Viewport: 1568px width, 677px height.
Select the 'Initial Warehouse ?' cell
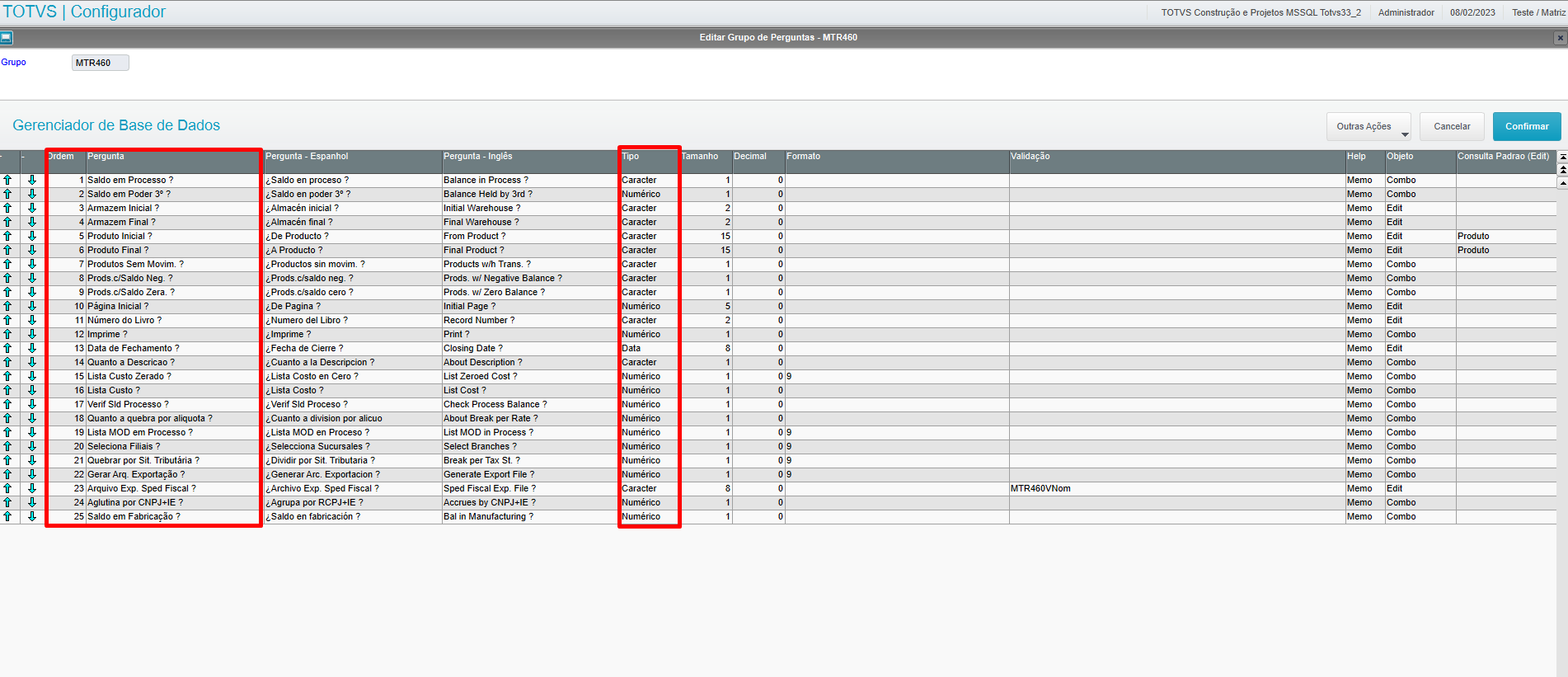(x=531, y=208)
